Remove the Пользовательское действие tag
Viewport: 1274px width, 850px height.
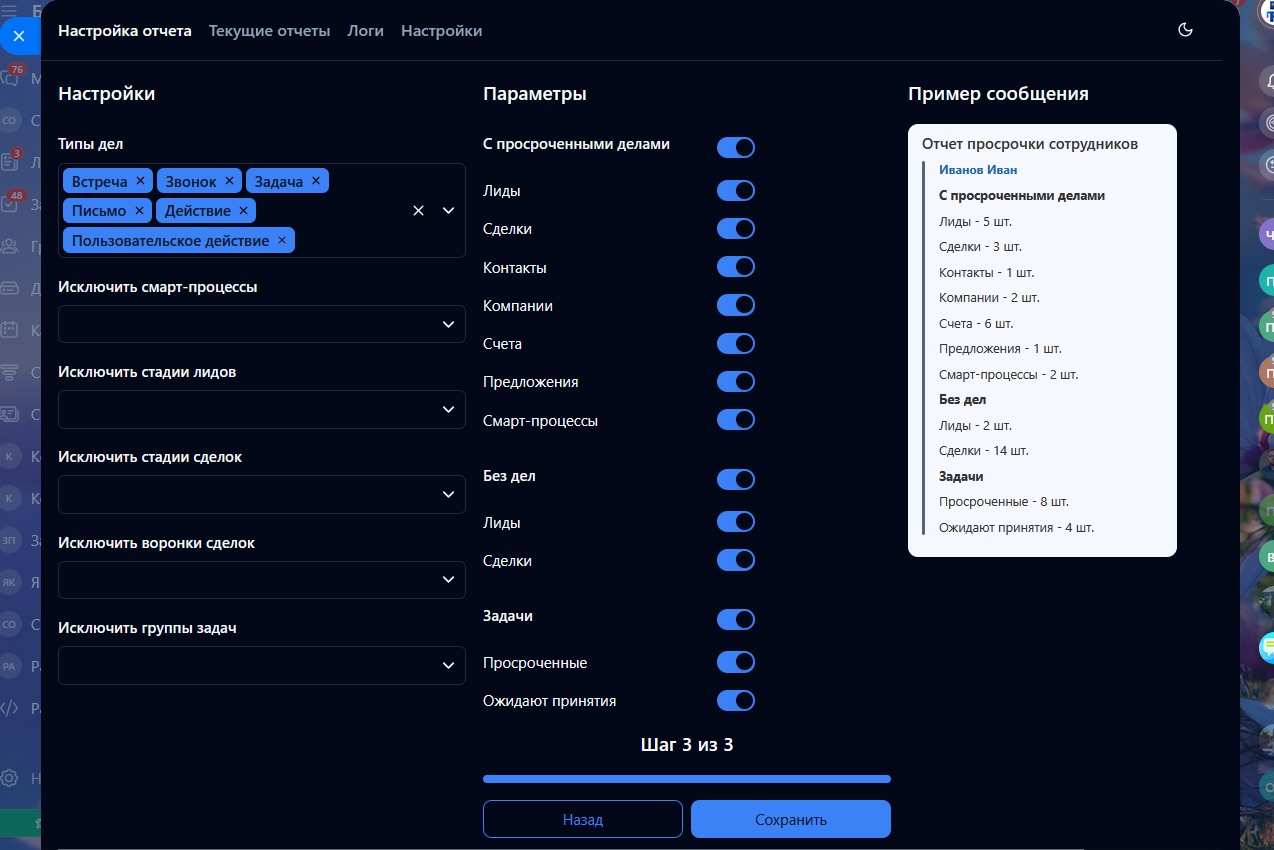[282, 241]
